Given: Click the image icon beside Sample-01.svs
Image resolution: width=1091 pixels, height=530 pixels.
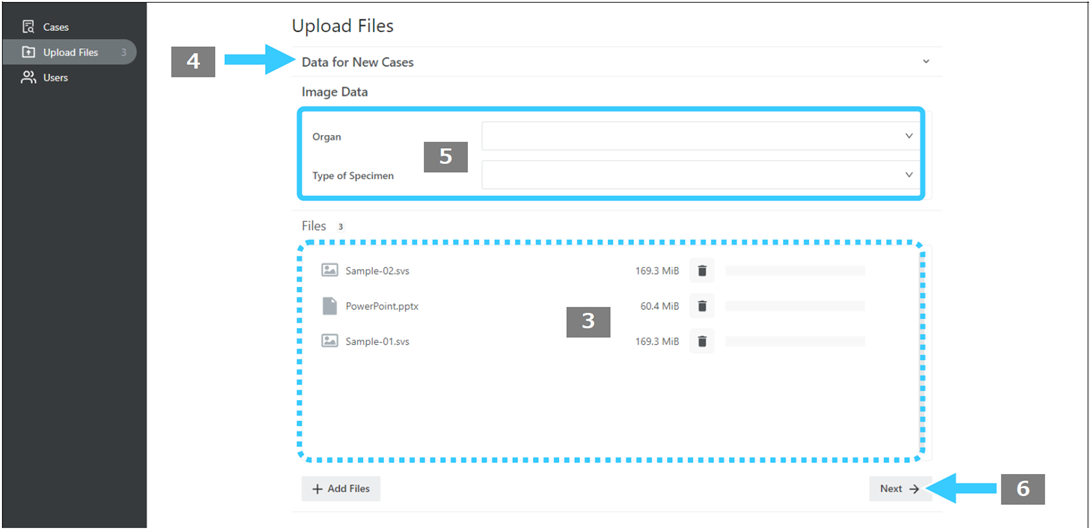Looking at the screenshot, I should pos(330,341).
